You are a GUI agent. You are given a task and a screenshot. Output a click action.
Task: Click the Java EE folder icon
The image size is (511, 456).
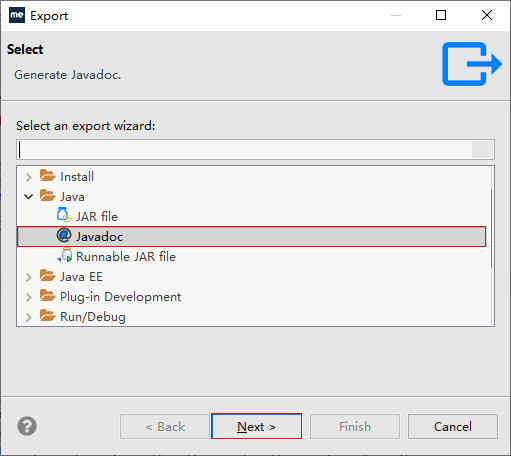coord(48,275)
